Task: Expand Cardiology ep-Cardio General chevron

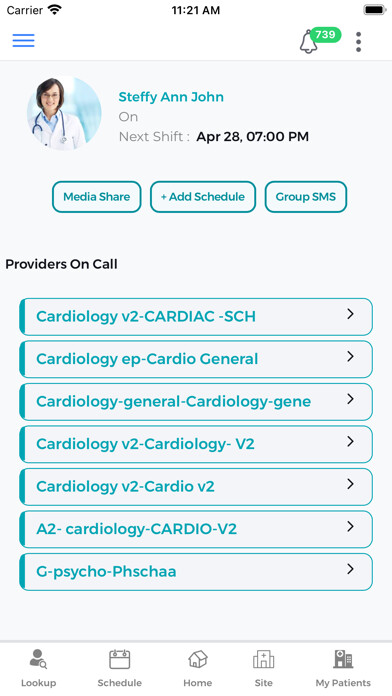Action: (350, 356)
